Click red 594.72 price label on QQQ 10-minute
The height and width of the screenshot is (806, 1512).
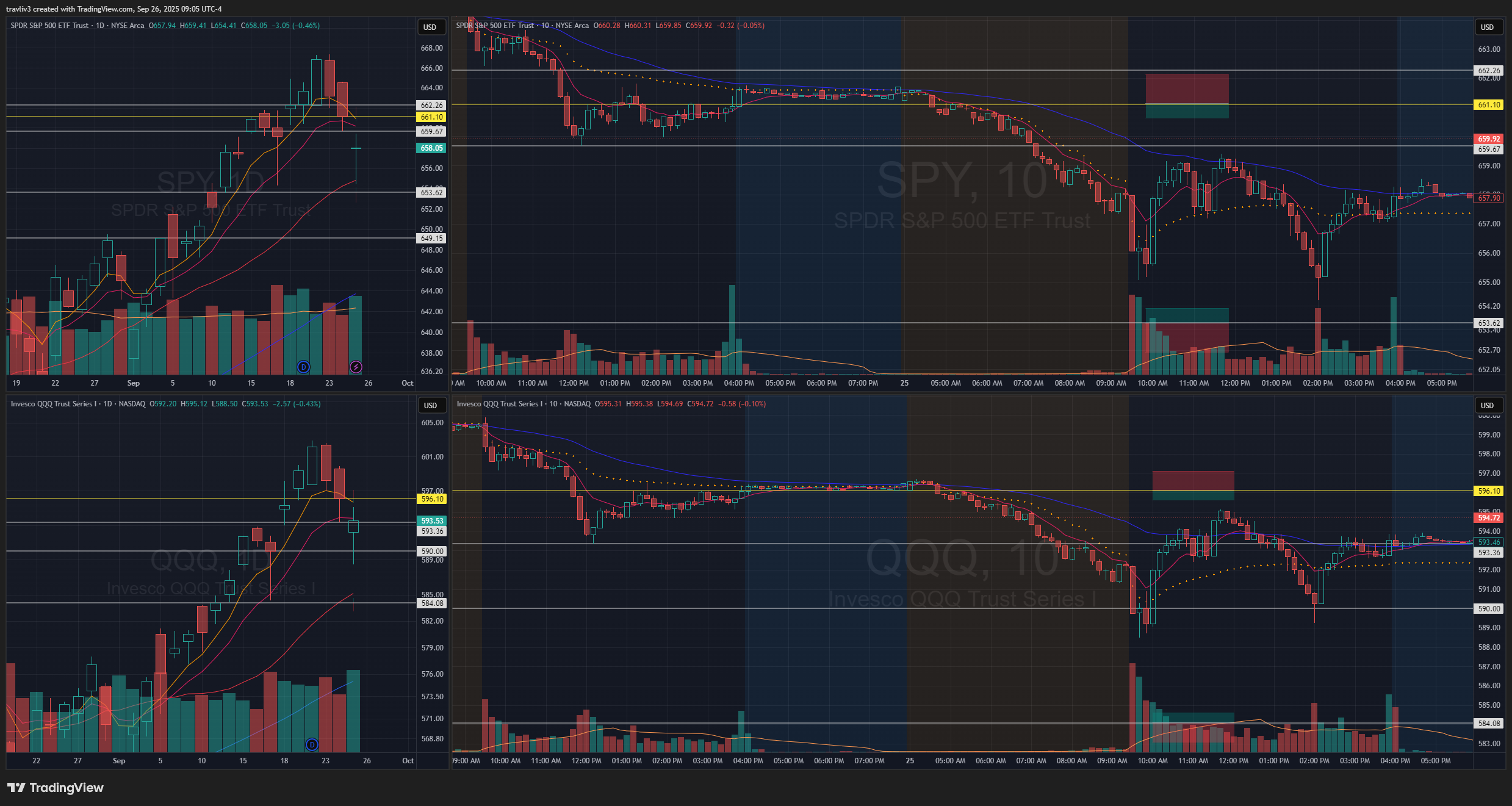(x=1488, y=518)
